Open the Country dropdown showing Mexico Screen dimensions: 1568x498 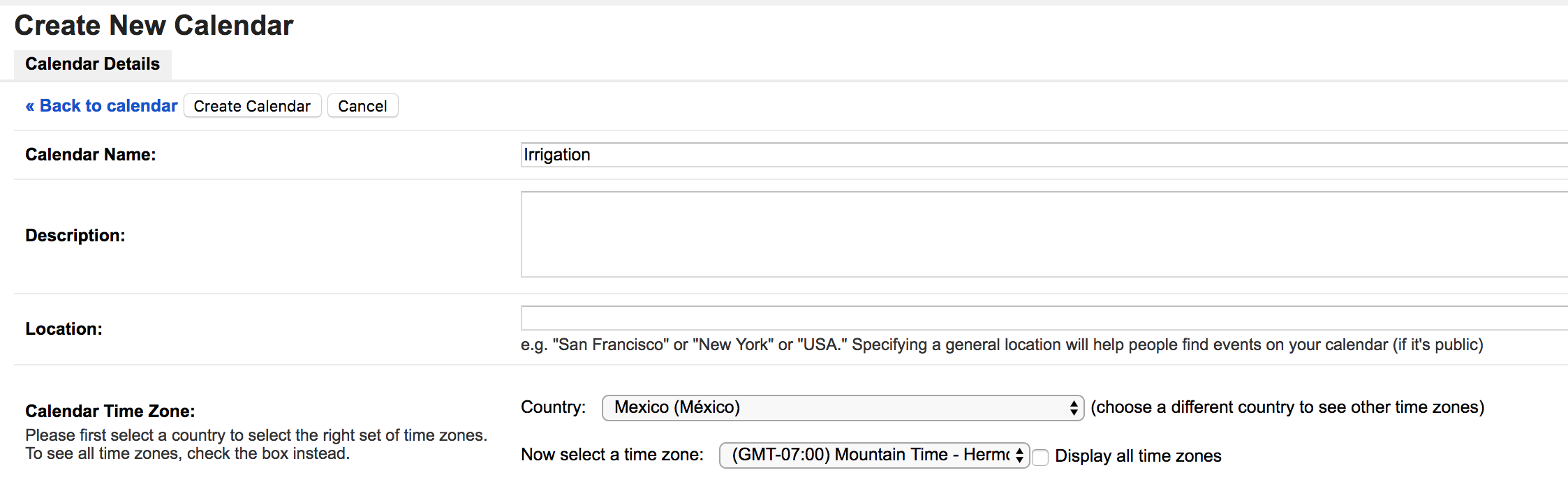click(x=838, y=408)
